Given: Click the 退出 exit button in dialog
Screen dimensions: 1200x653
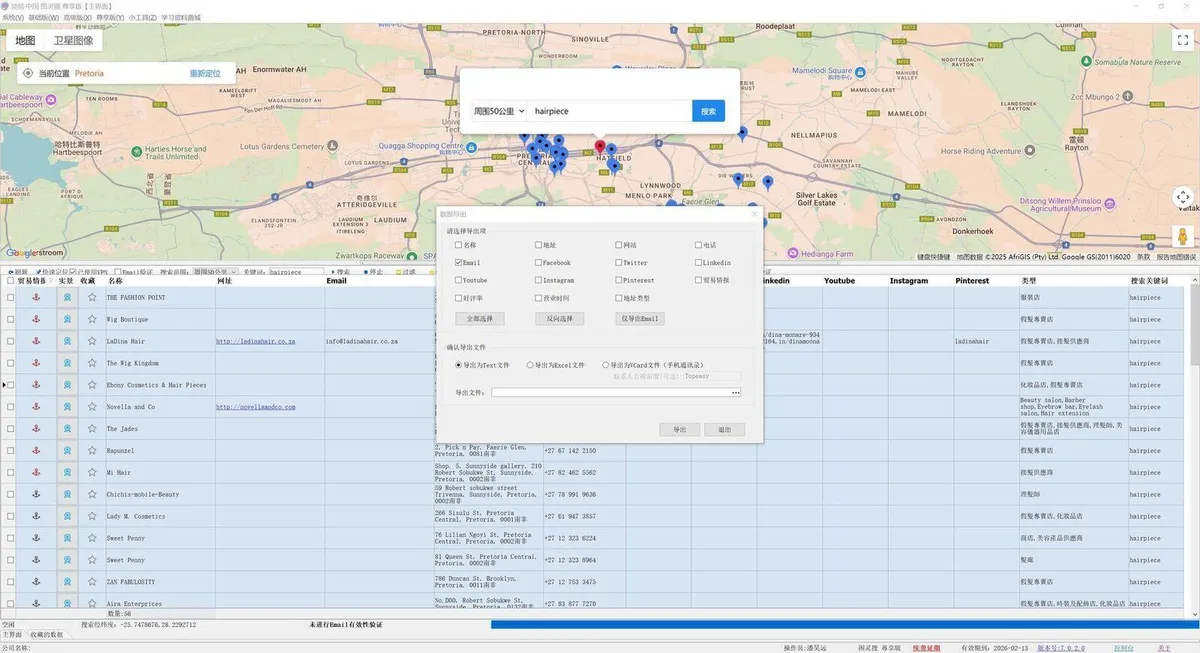Looking at the screenshot, I should 724,430.
